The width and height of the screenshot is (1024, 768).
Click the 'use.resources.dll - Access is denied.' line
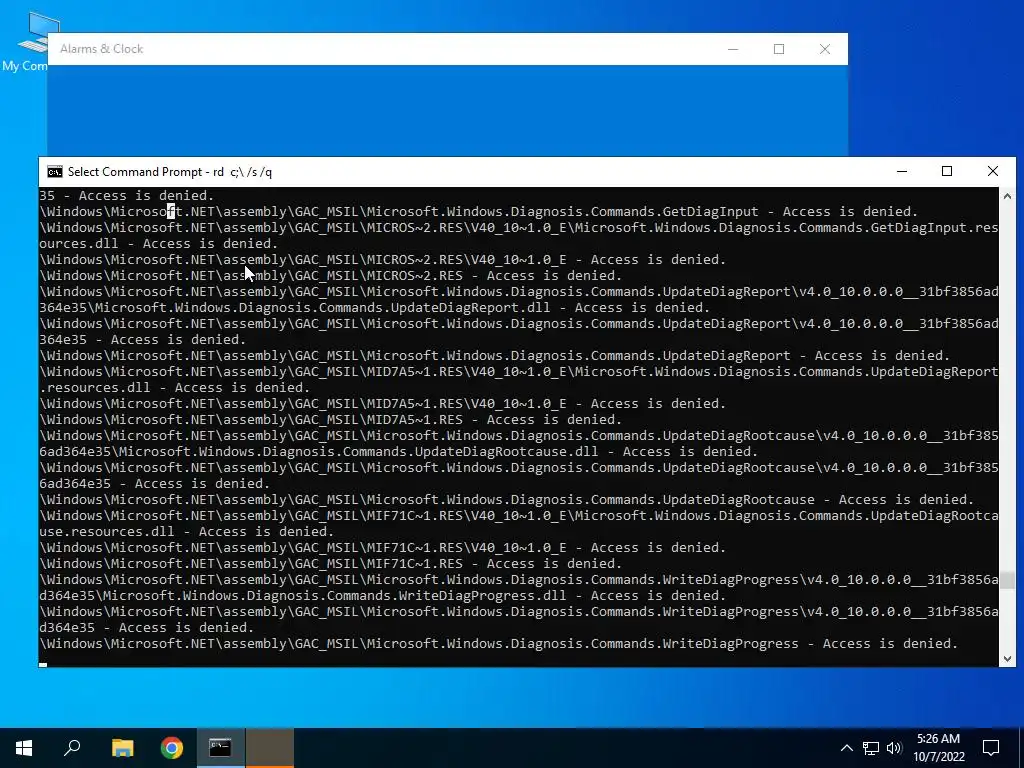(187, 532)
